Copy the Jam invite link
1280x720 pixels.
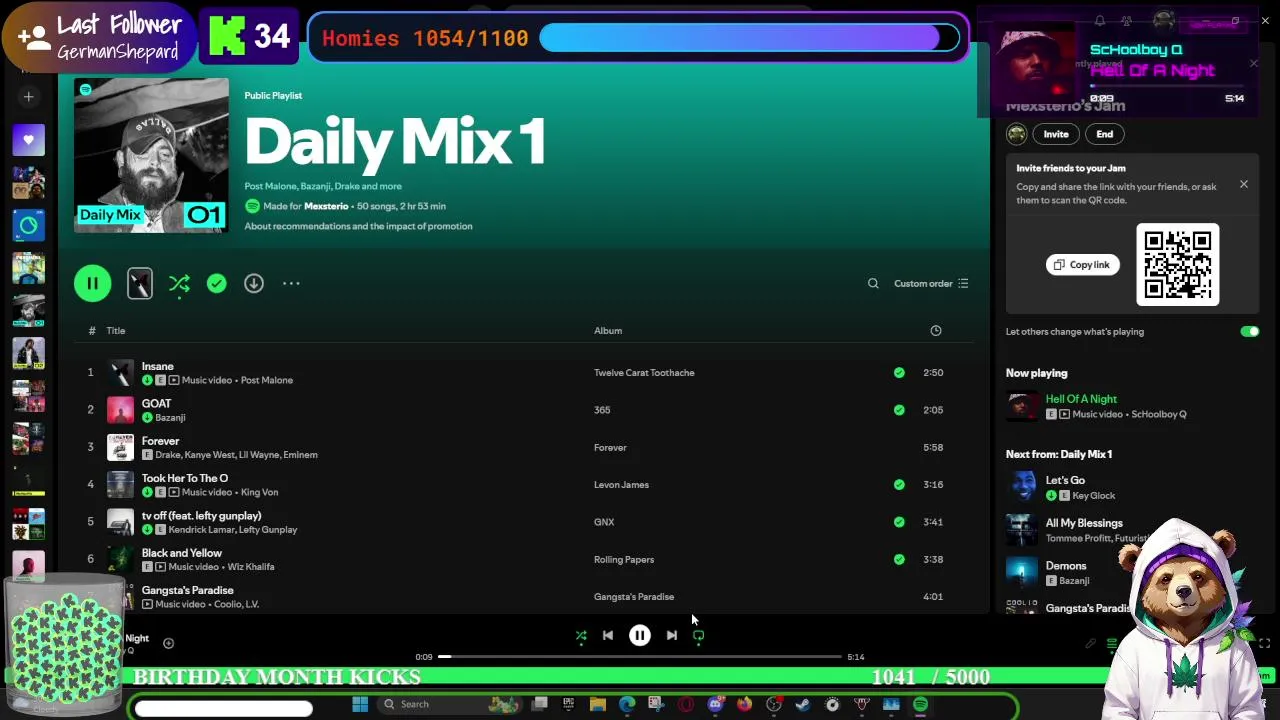[x=1082, y=265]
